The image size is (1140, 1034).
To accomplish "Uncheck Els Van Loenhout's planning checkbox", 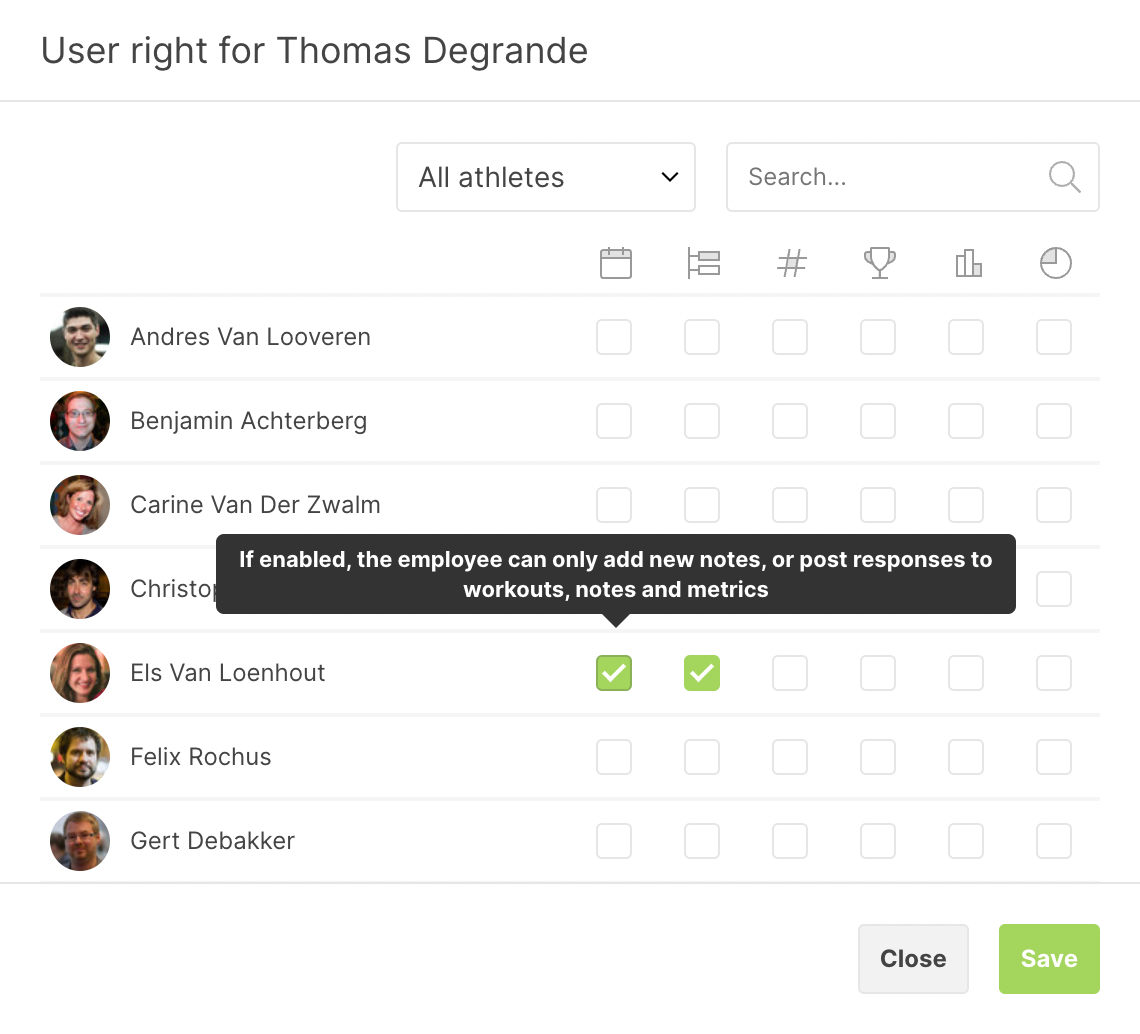I will click(702, 673).
